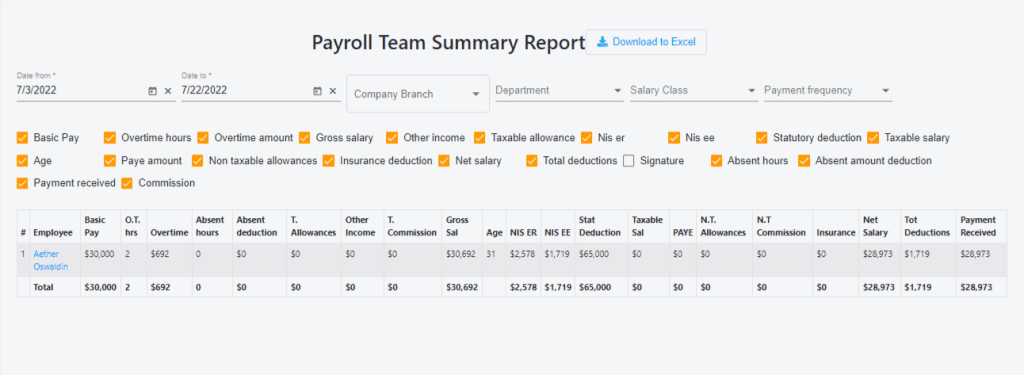The width and height of the screenshot is (1024, 375).
Task: Open the Date from calendar picker icon
Action: pos(152,91)
